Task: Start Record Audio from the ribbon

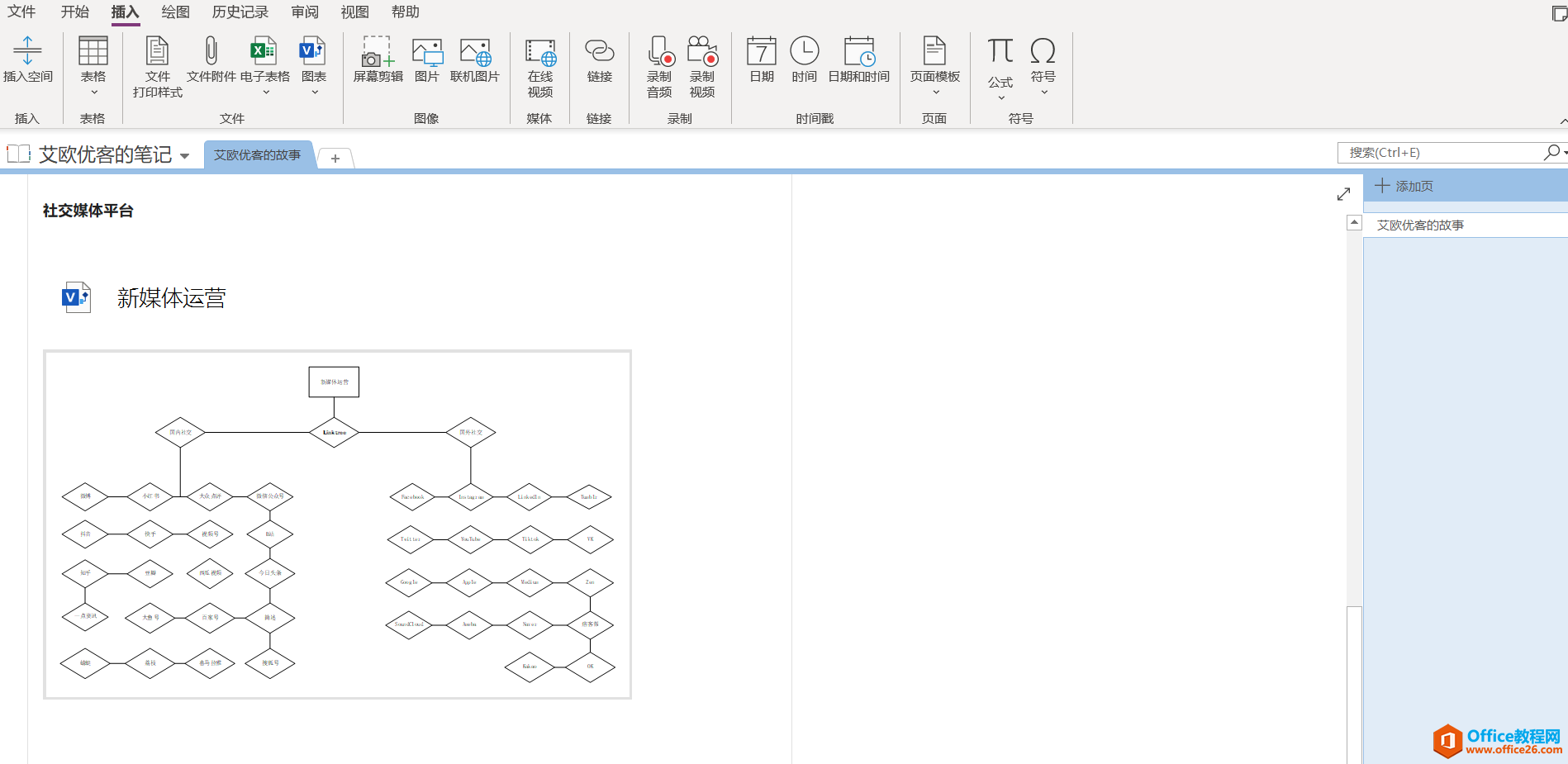Action: coord(659,53)
